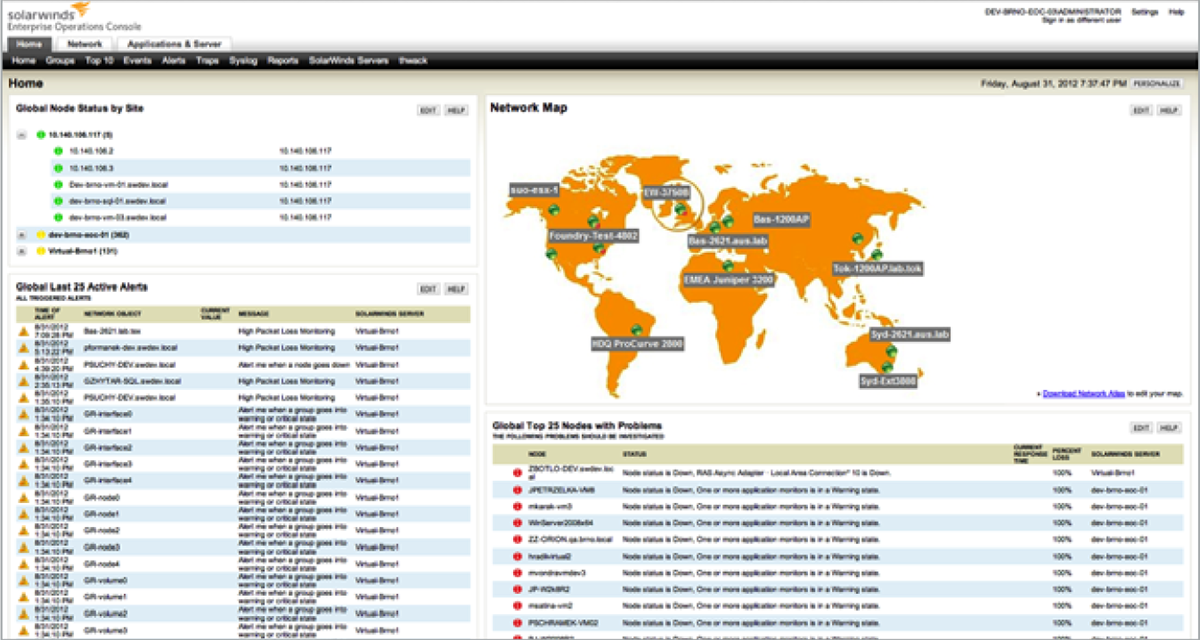Click Edit on the Network Map panel
Image resolution: width=1200 pixels, height=640 pixels.
point(1141,111)
